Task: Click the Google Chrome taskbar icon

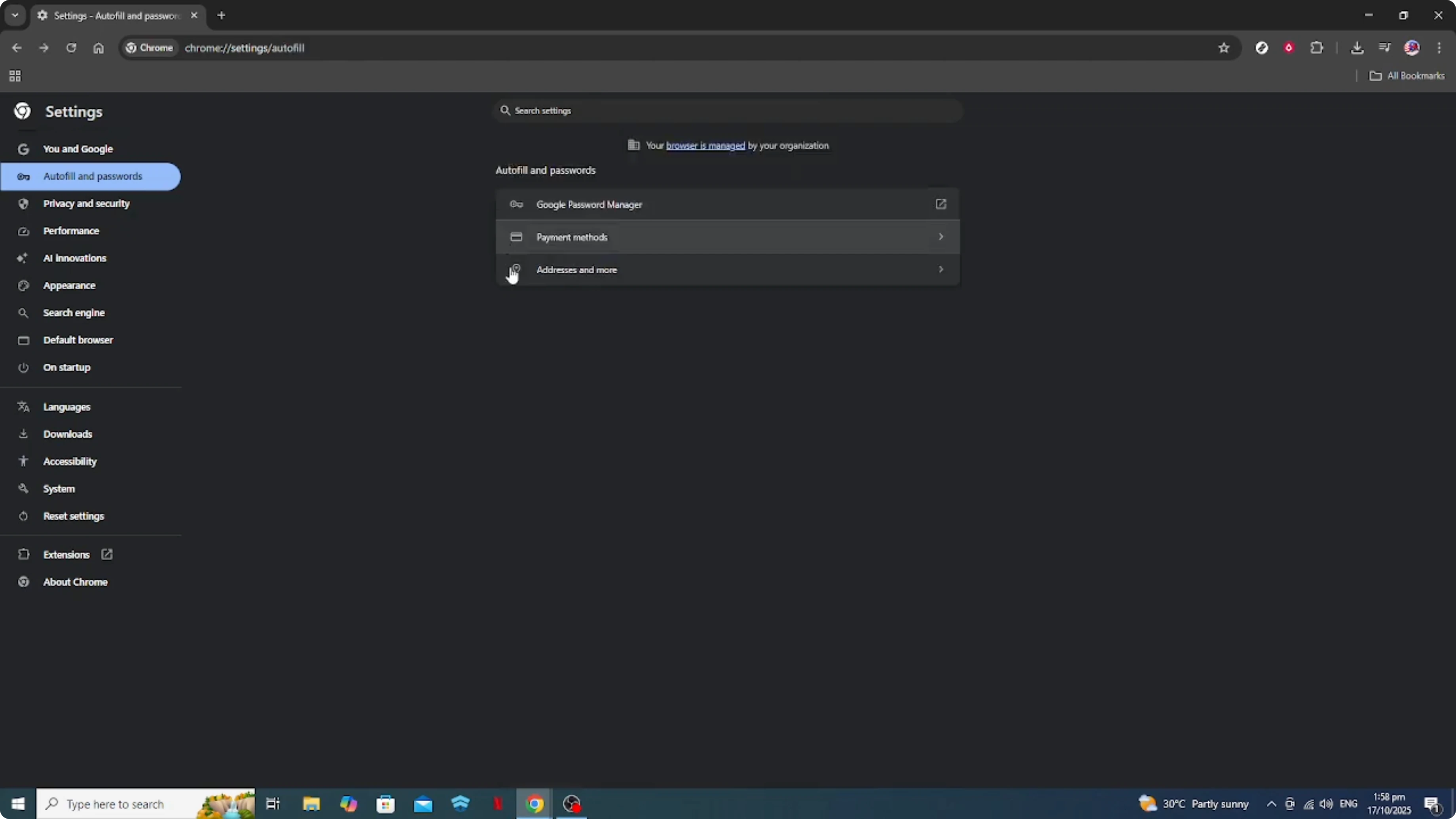Action: coord(535,804)
